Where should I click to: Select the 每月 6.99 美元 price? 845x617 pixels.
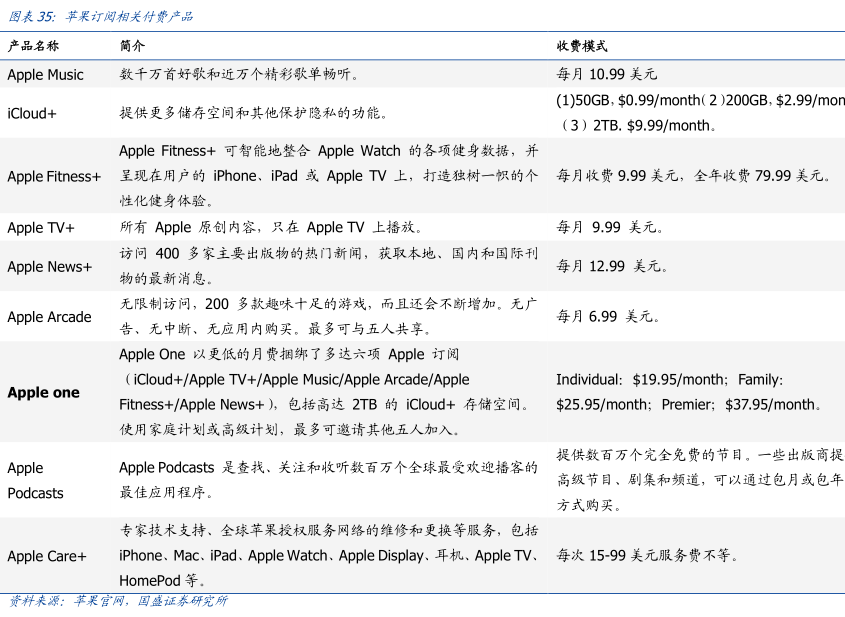pyautogui.click(x=608, y=317)
